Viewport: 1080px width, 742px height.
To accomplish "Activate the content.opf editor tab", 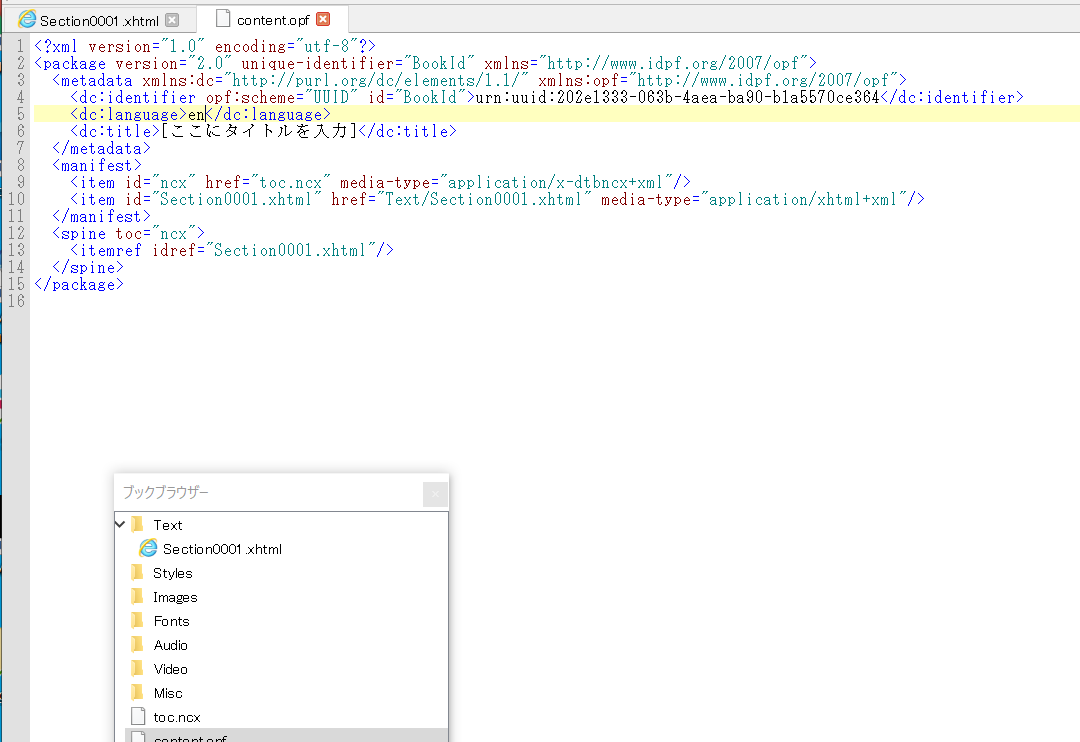I will [x=272, y=20].
